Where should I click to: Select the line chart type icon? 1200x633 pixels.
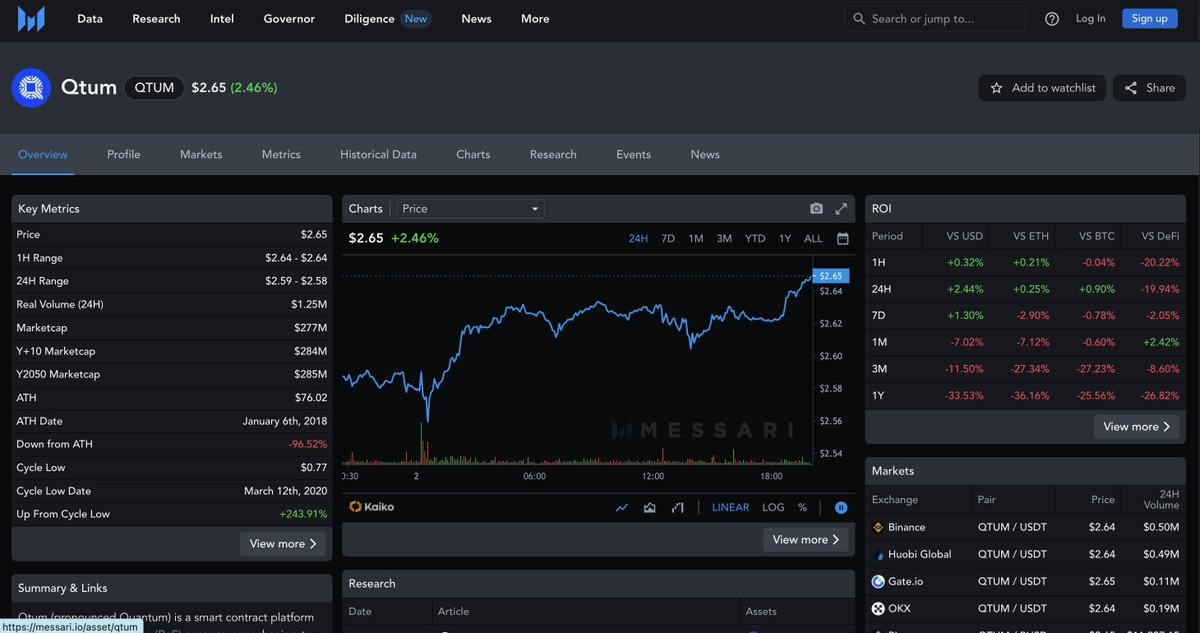coord(622,507)
